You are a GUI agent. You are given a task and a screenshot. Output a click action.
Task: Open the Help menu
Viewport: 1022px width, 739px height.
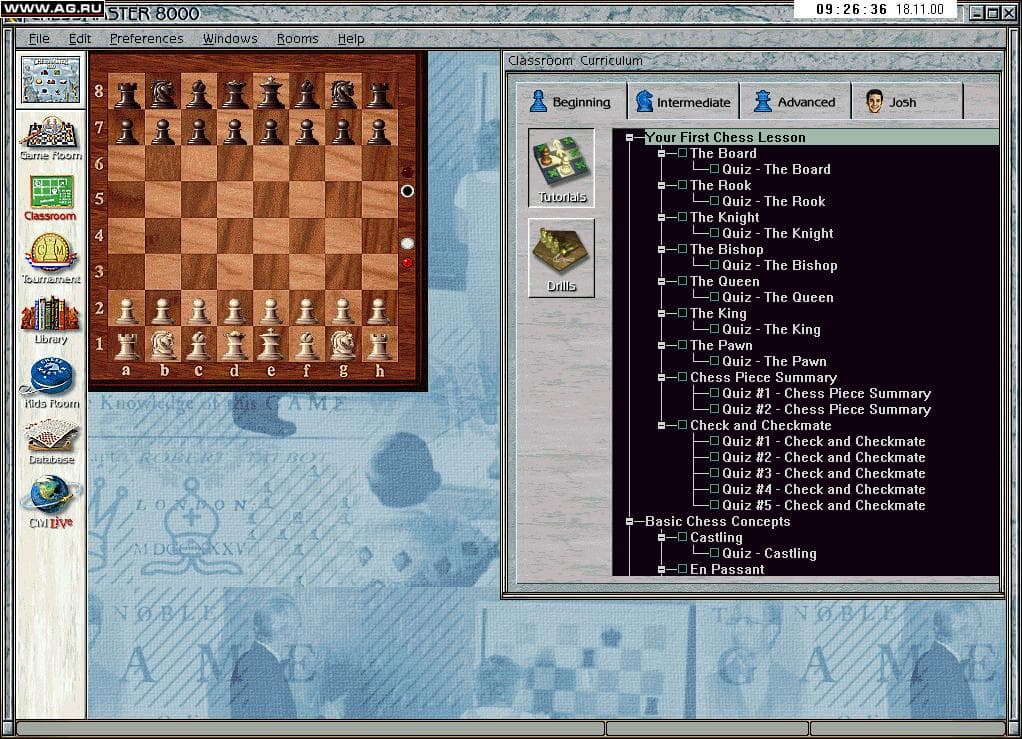coord(351,38)
